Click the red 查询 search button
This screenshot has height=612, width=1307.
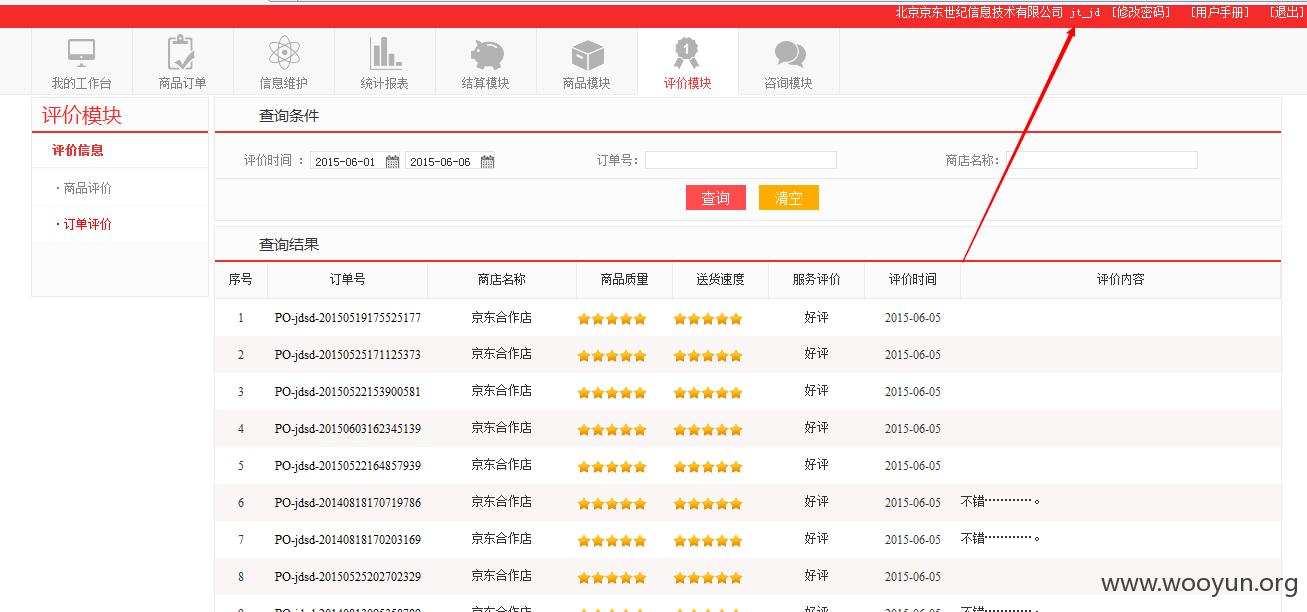coord(716,198)
